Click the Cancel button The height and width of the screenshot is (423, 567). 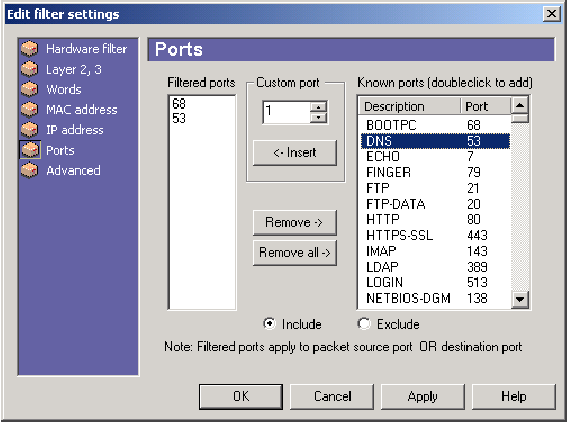point(332,397)
